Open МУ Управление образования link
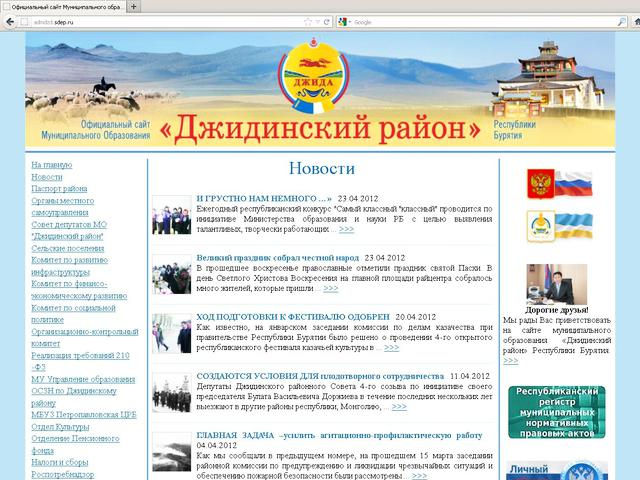This screenshot has width=640, height=480. 83,379
